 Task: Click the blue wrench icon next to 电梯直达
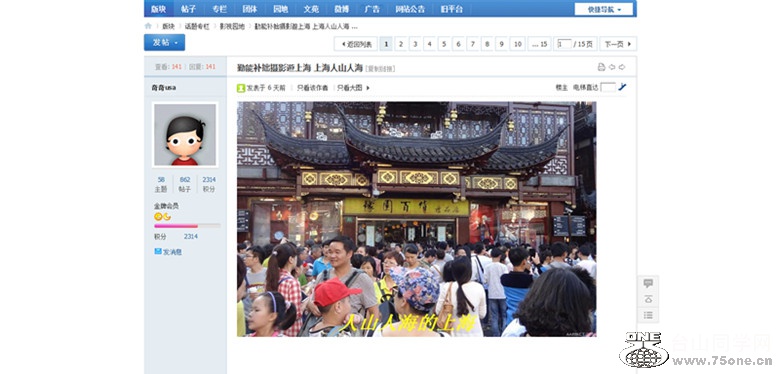[622, 87]
